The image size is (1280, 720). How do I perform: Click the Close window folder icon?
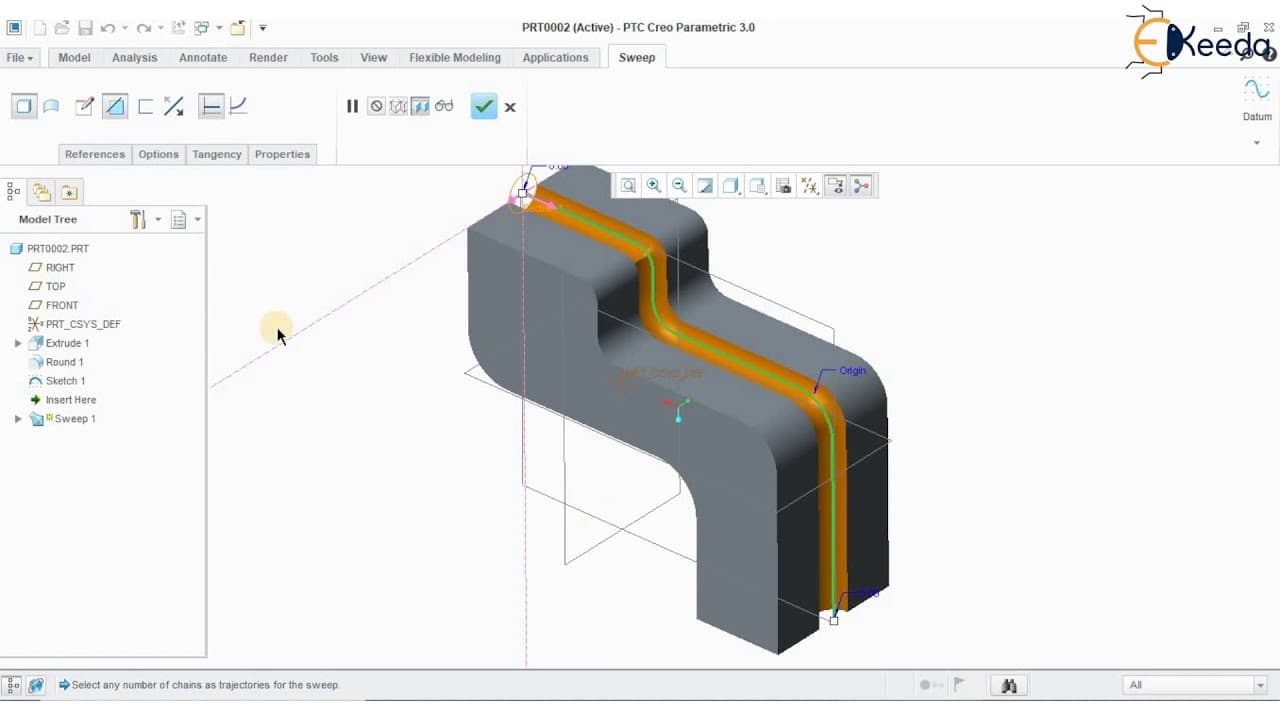(238, 28)
